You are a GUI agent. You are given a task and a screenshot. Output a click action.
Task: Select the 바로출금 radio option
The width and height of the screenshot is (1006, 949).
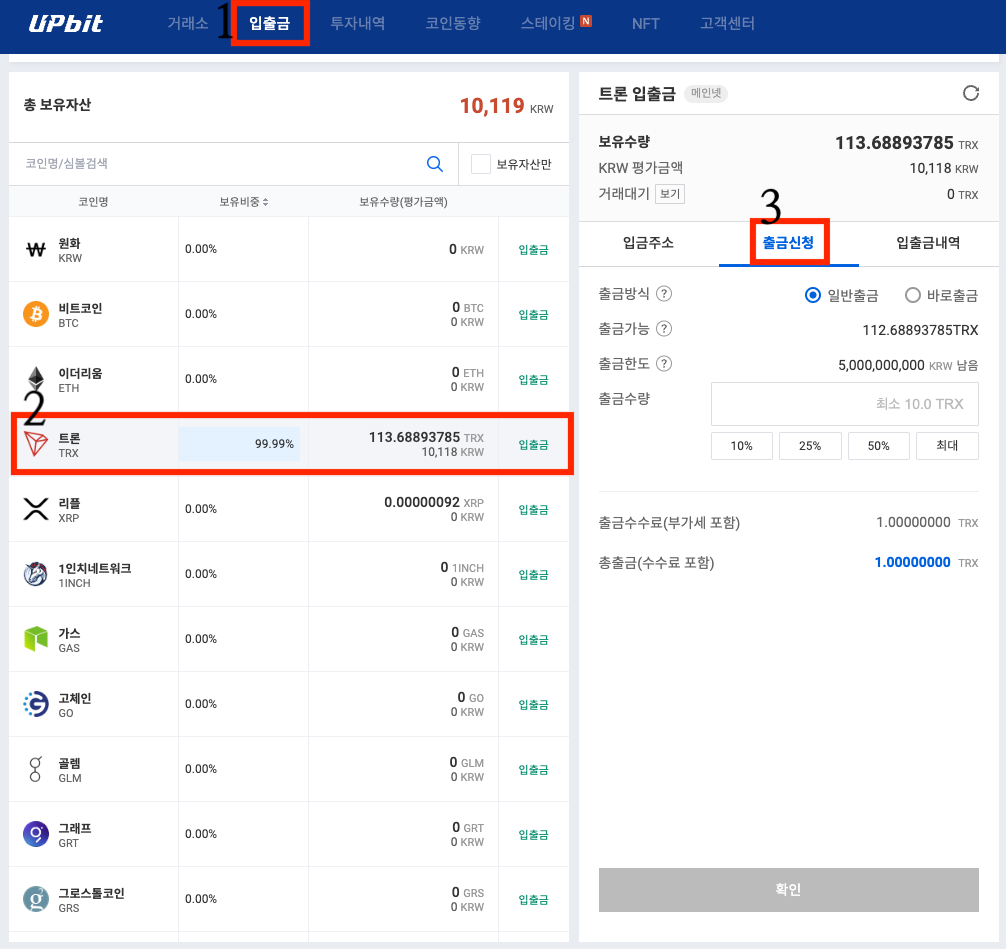(x=912, y=295)
